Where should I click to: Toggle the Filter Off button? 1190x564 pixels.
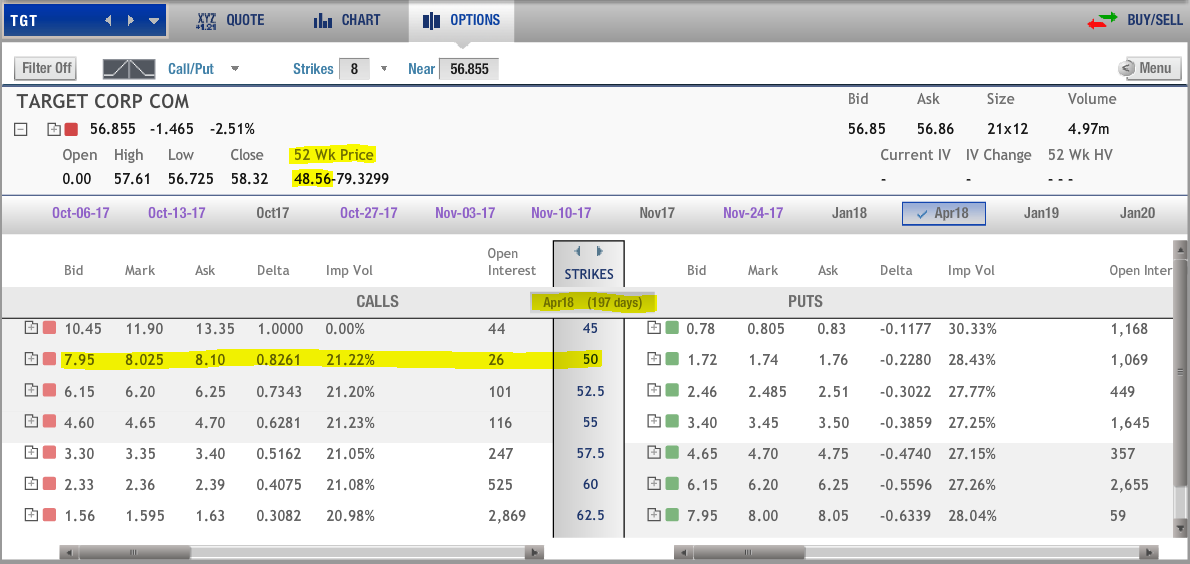pyautogui.click(x=46, y=68)
